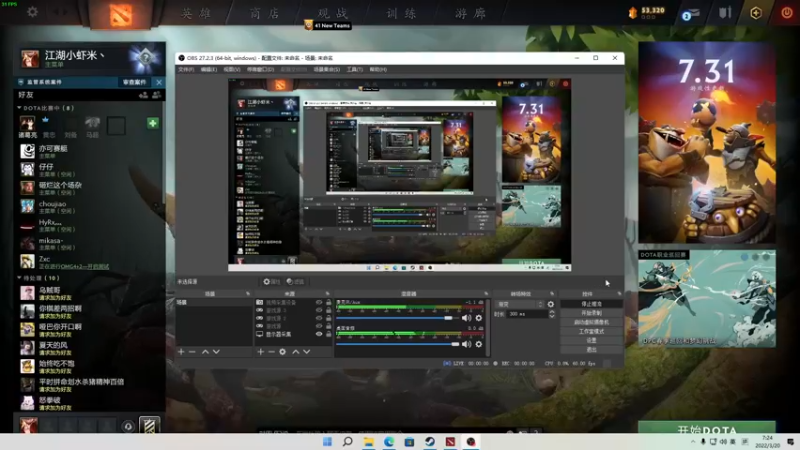The width and height of the screenshot is (800, 450).
Task: Open the scene transition type dropdown
Action: [x=520, y=304]
